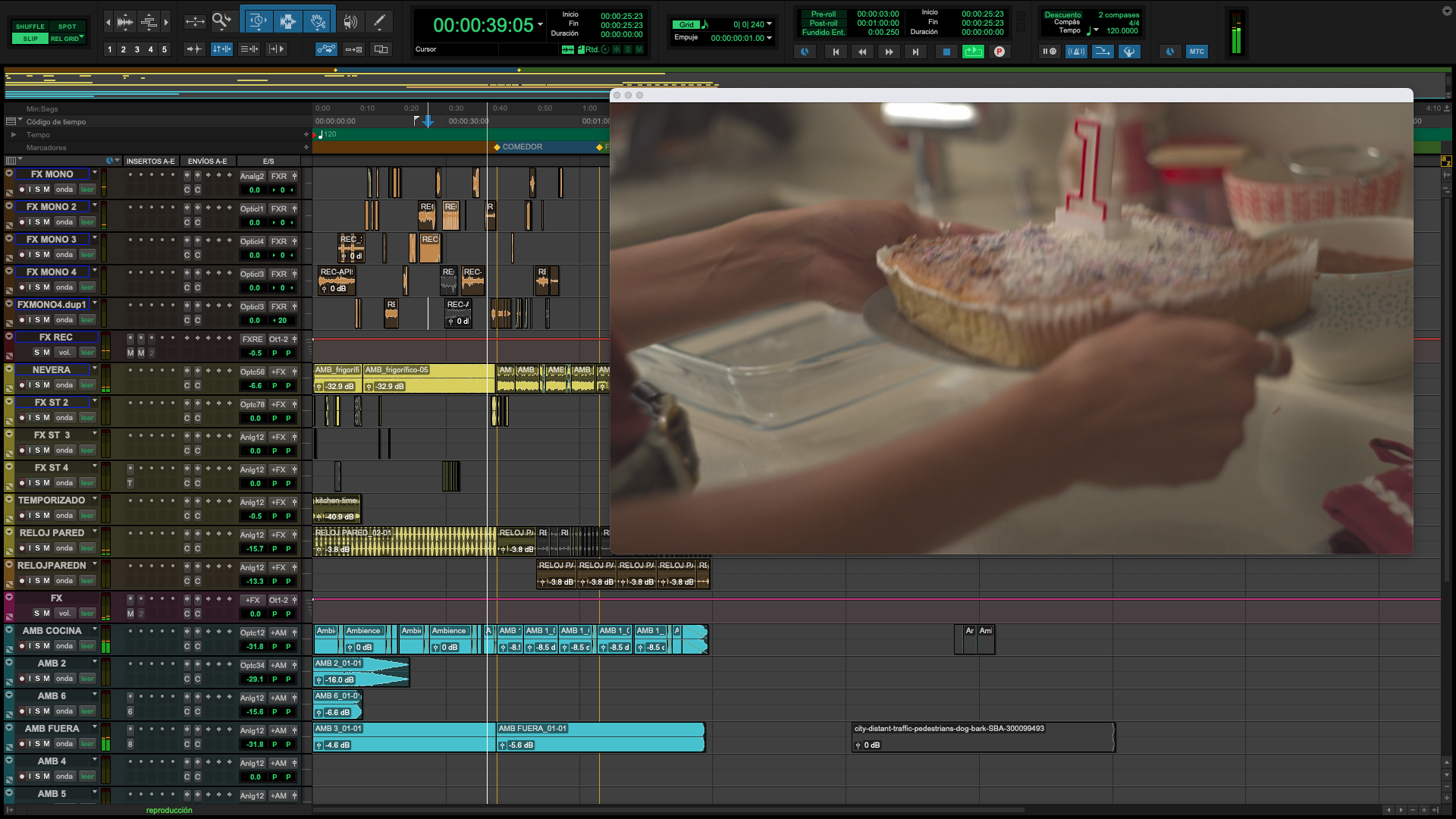Click the COMEDOR marker in the ruler

click(x=522, y=147)
